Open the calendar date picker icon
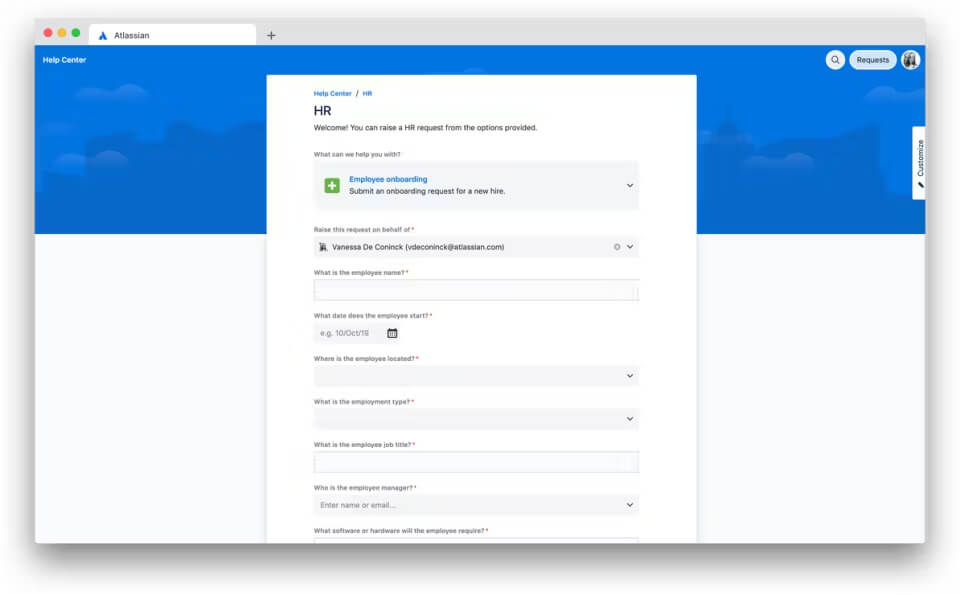 coord(392,334)
